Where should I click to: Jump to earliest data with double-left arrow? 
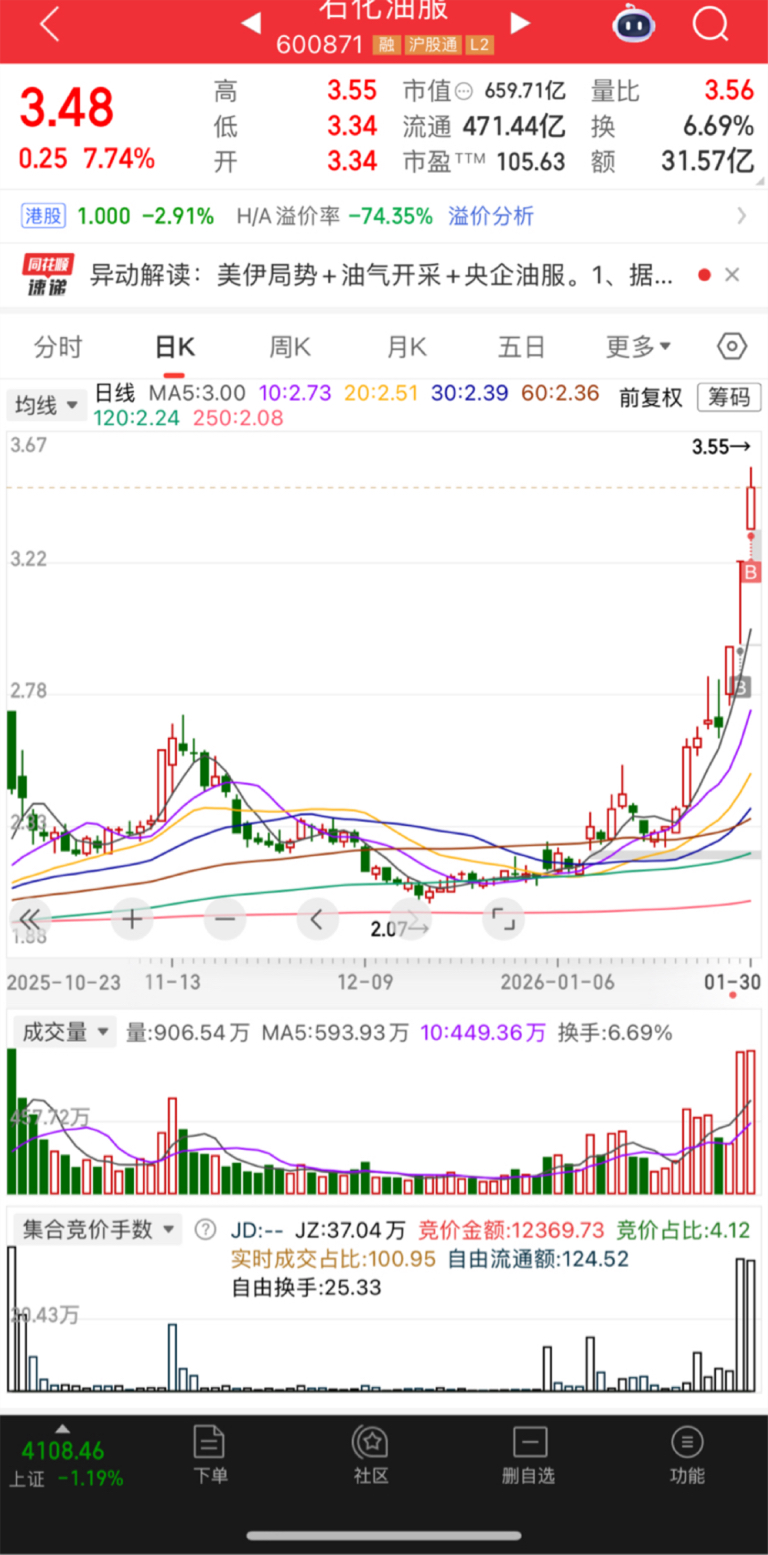(30, 917)
